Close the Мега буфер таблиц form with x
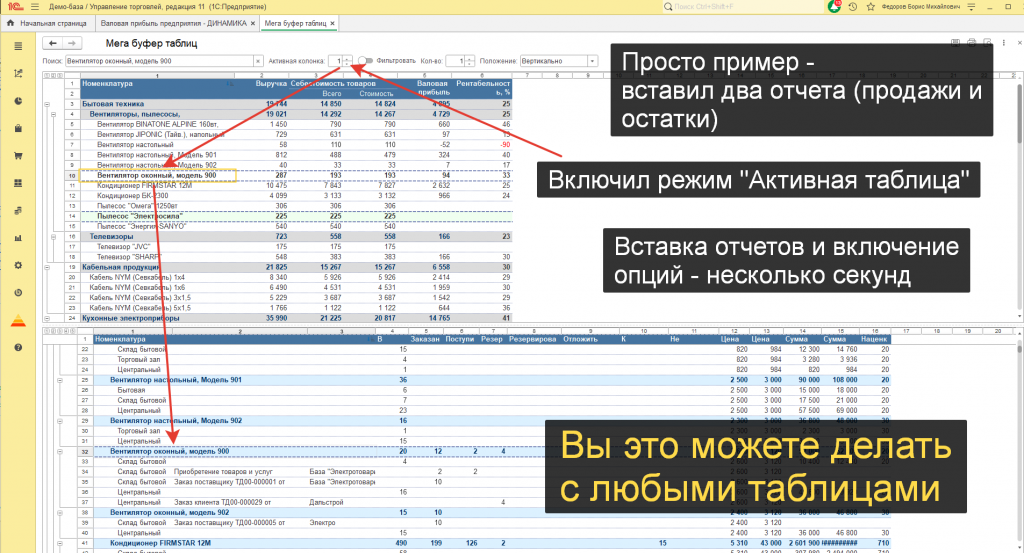 [x=1018, y=42]
